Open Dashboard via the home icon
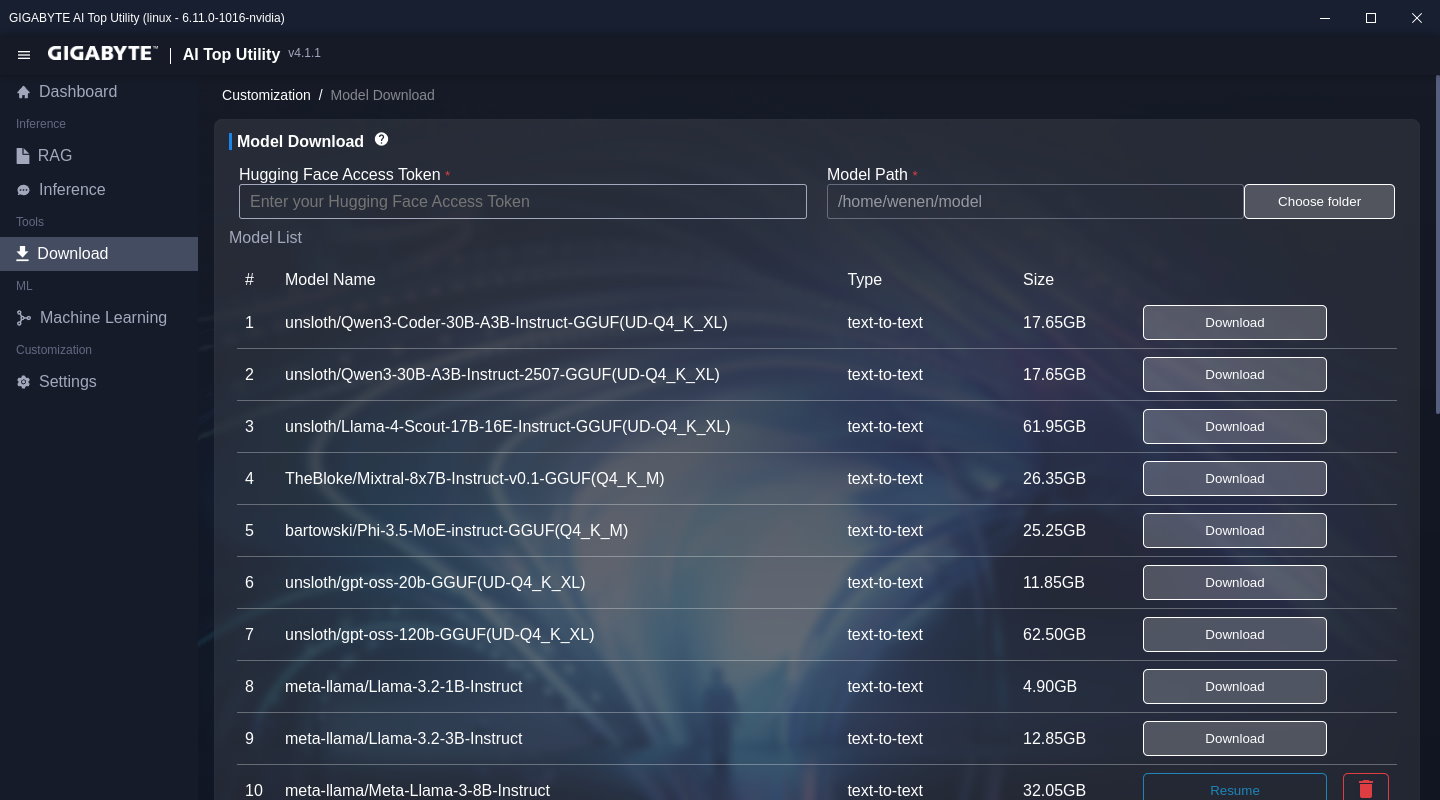 (24, 92)
